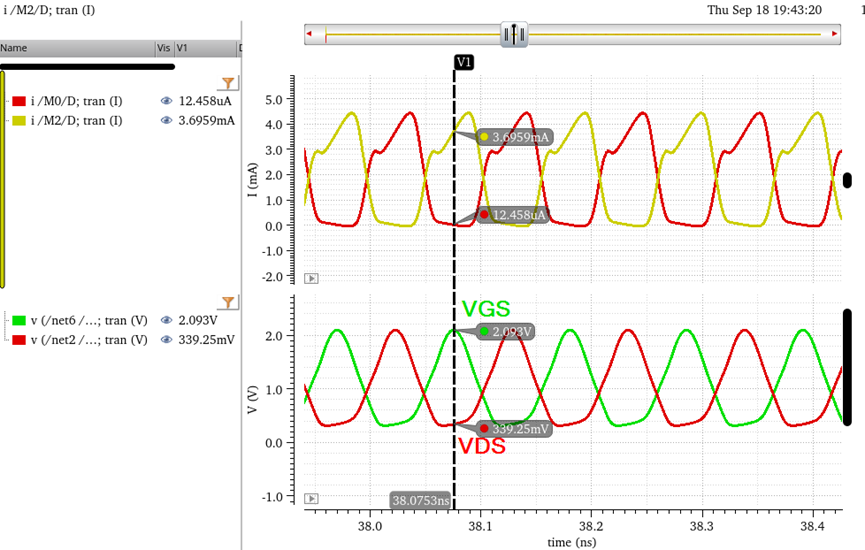Click the filter funnel icon above current traces

click(x=228, y=83)
